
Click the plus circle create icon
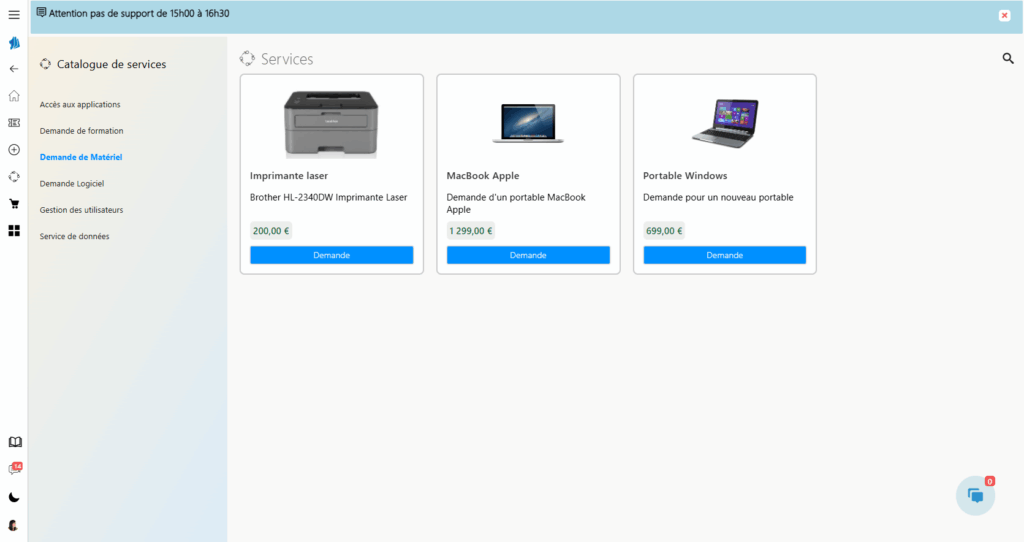coord(14,150)
